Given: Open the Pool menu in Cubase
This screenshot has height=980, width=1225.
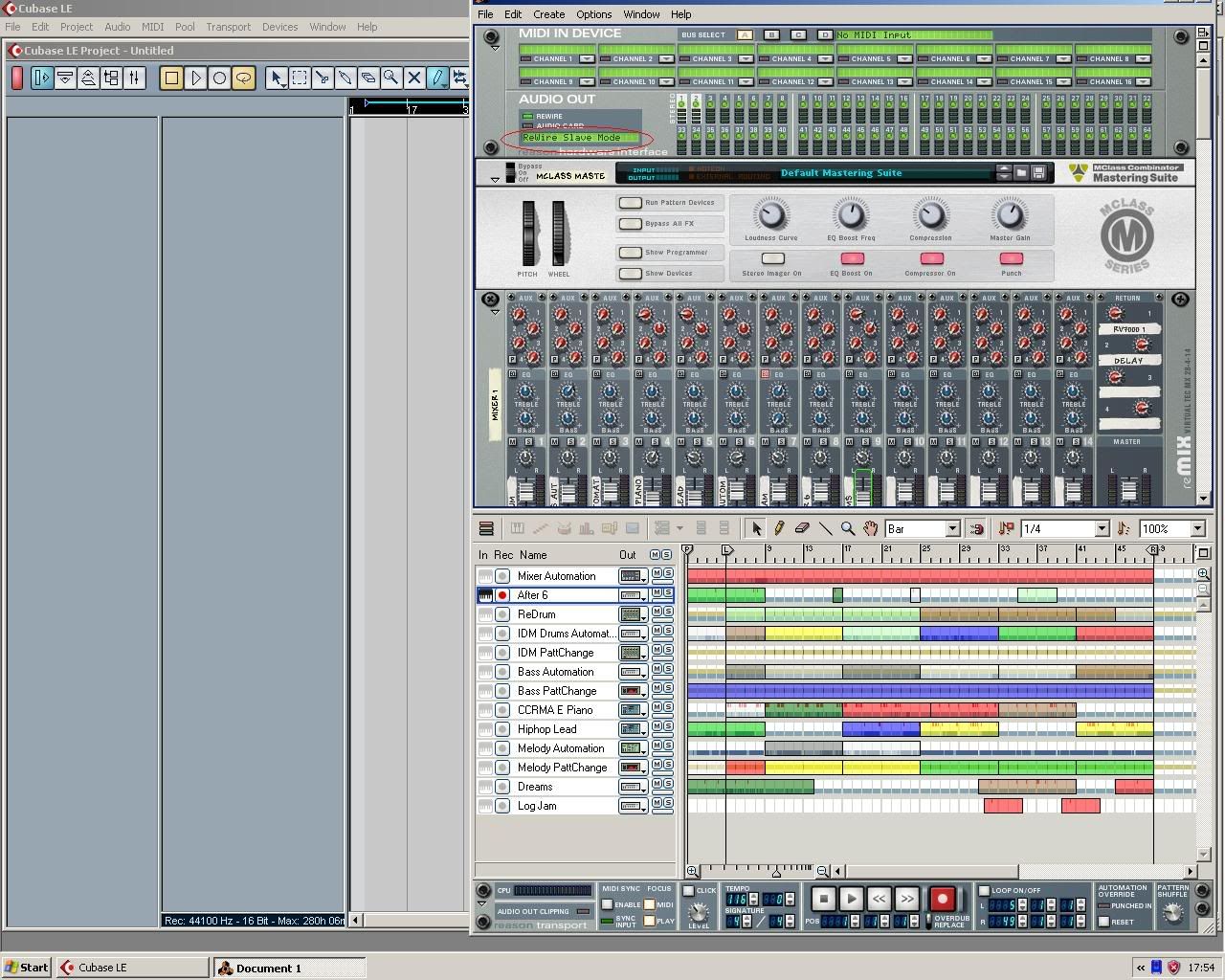Looking at the screenshot, I should tap(185, 27).
